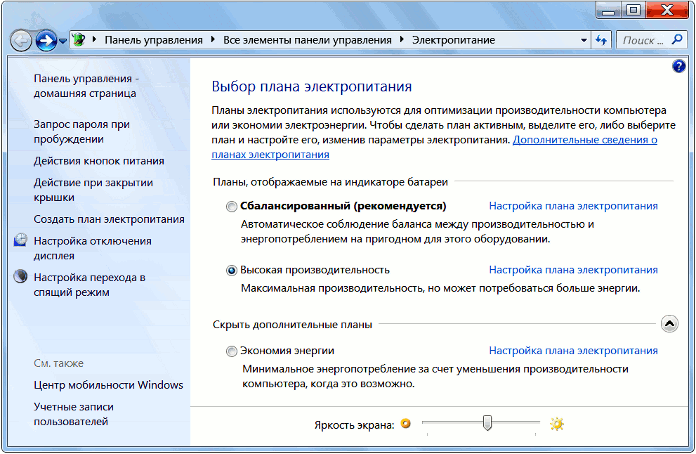Open plan settings for Экономия энергии

click(x=573, y=351)
